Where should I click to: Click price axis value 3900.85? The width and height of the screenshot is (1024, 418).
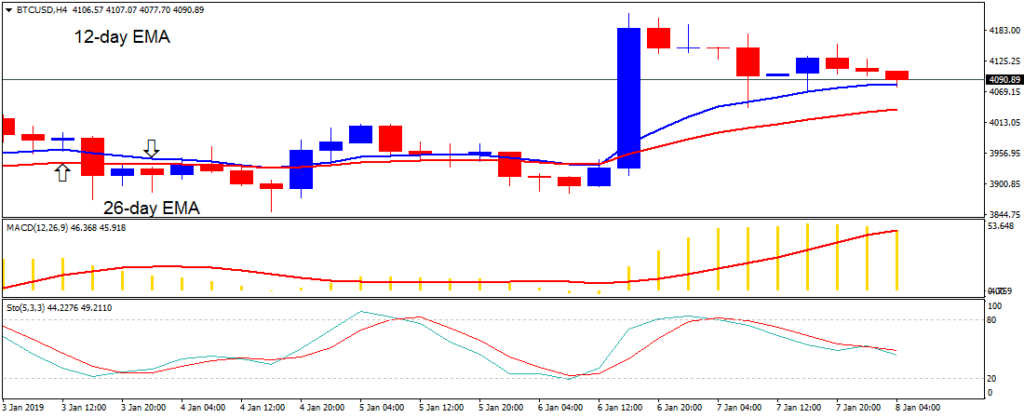click(x=1006, y=185)
